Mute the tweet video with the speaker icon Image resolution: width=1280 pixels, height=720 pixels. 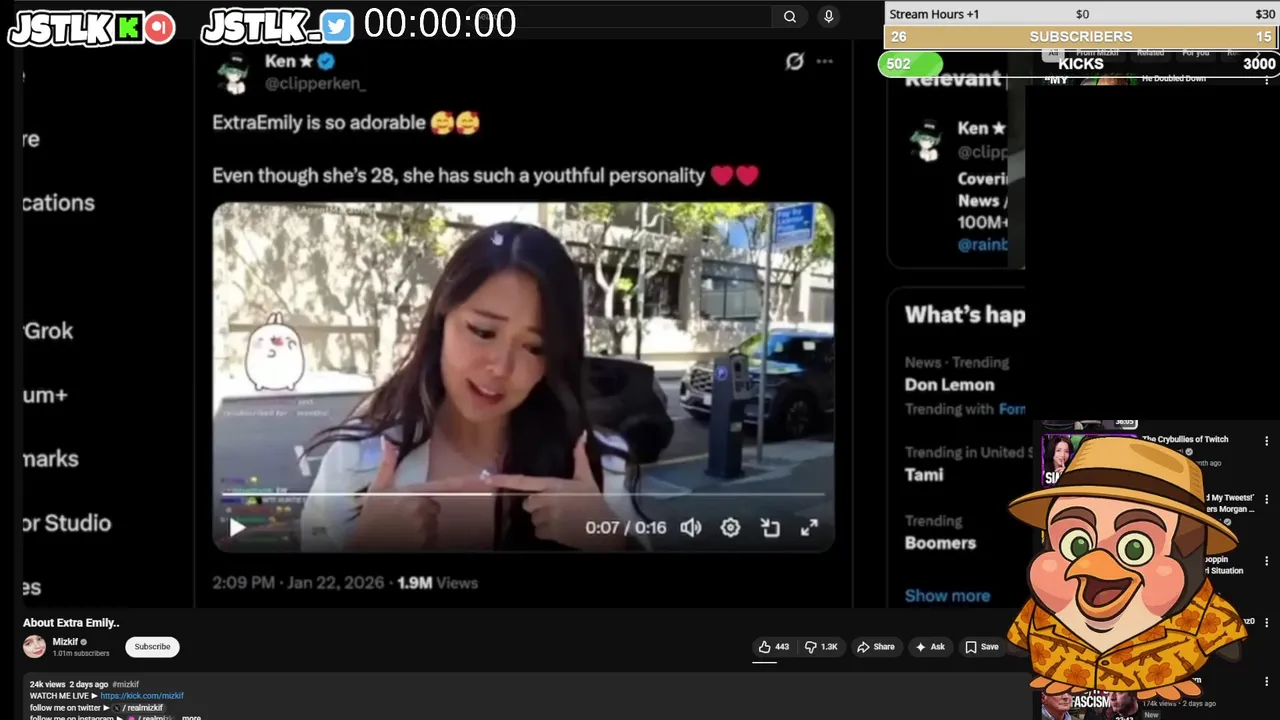(x=691, y=528)
